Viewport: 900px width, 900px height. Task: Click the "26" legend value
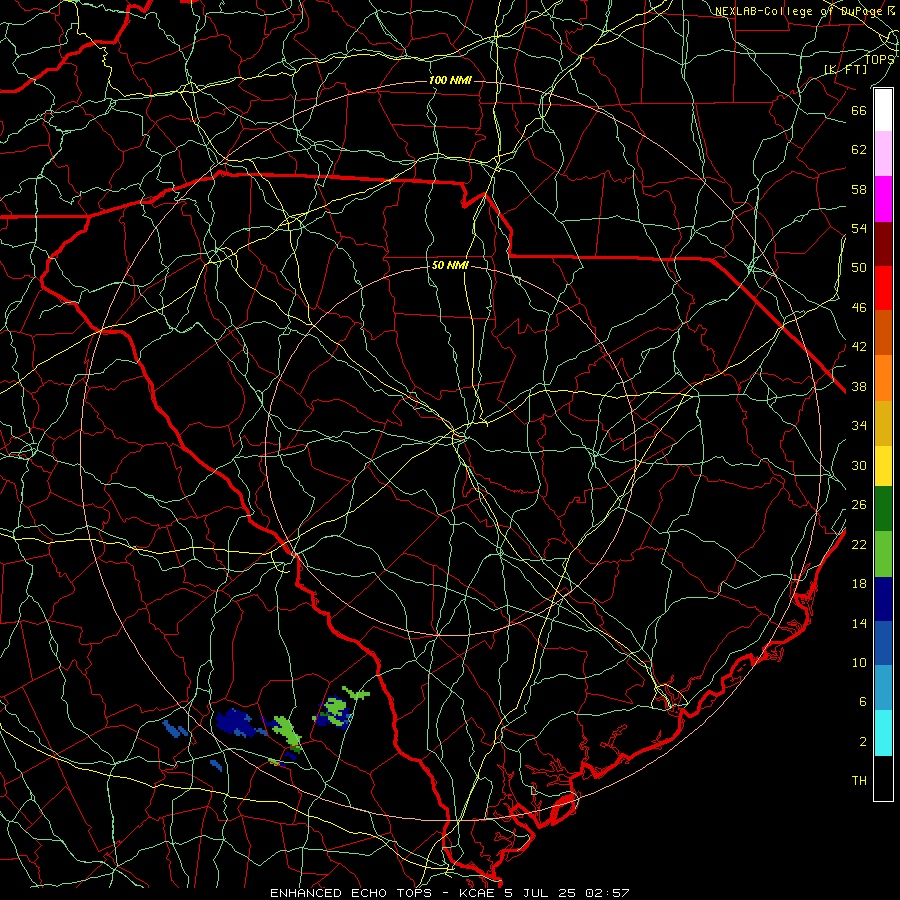(x=859, y=505)
